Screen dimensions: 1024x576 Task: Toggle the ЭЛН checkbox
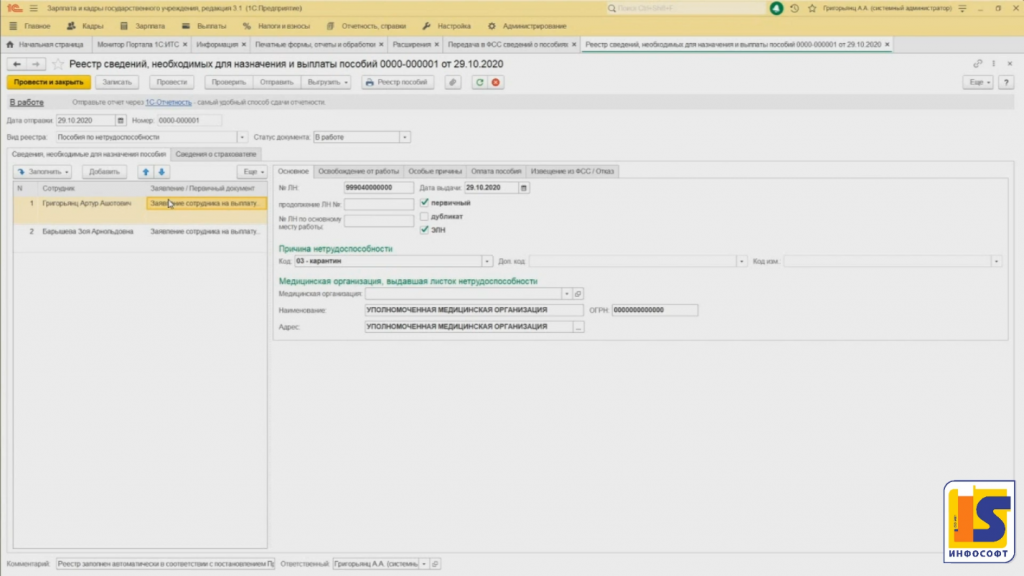tap(425, 229)
